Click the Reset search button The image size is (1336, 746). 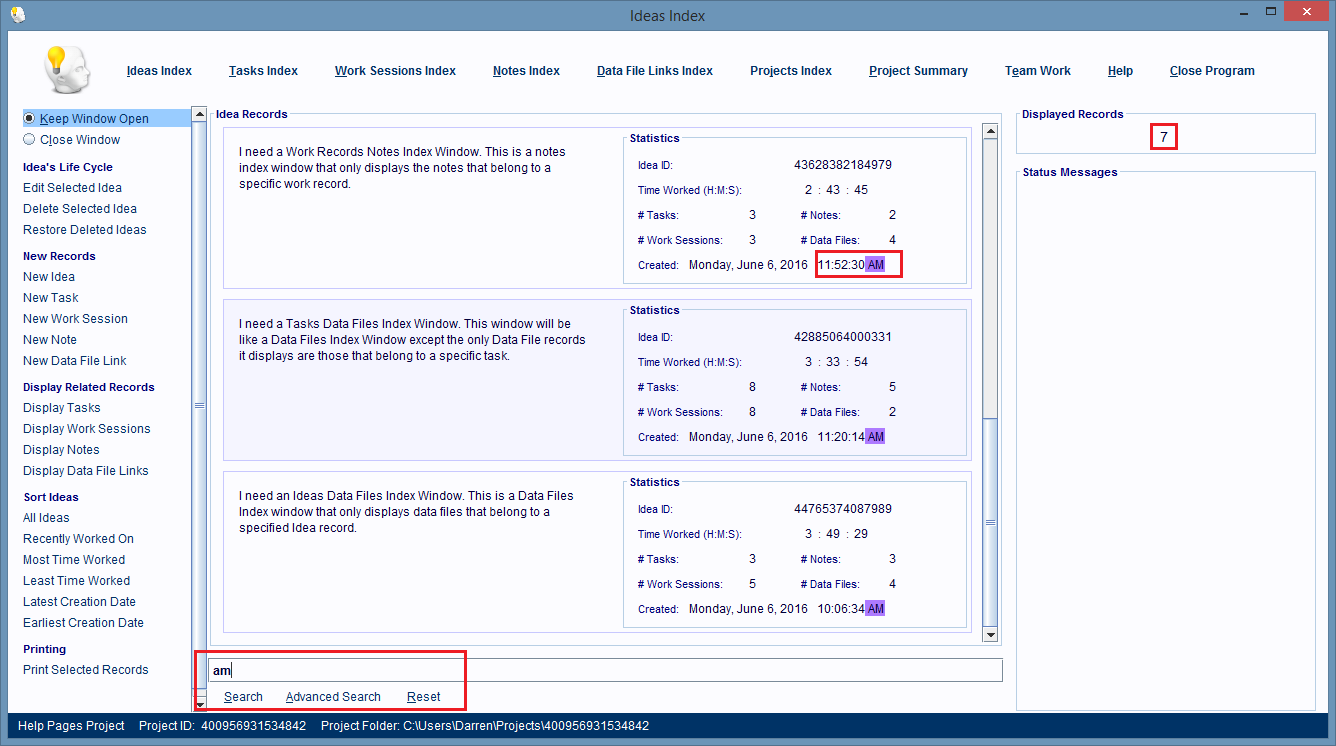point(424,697)
